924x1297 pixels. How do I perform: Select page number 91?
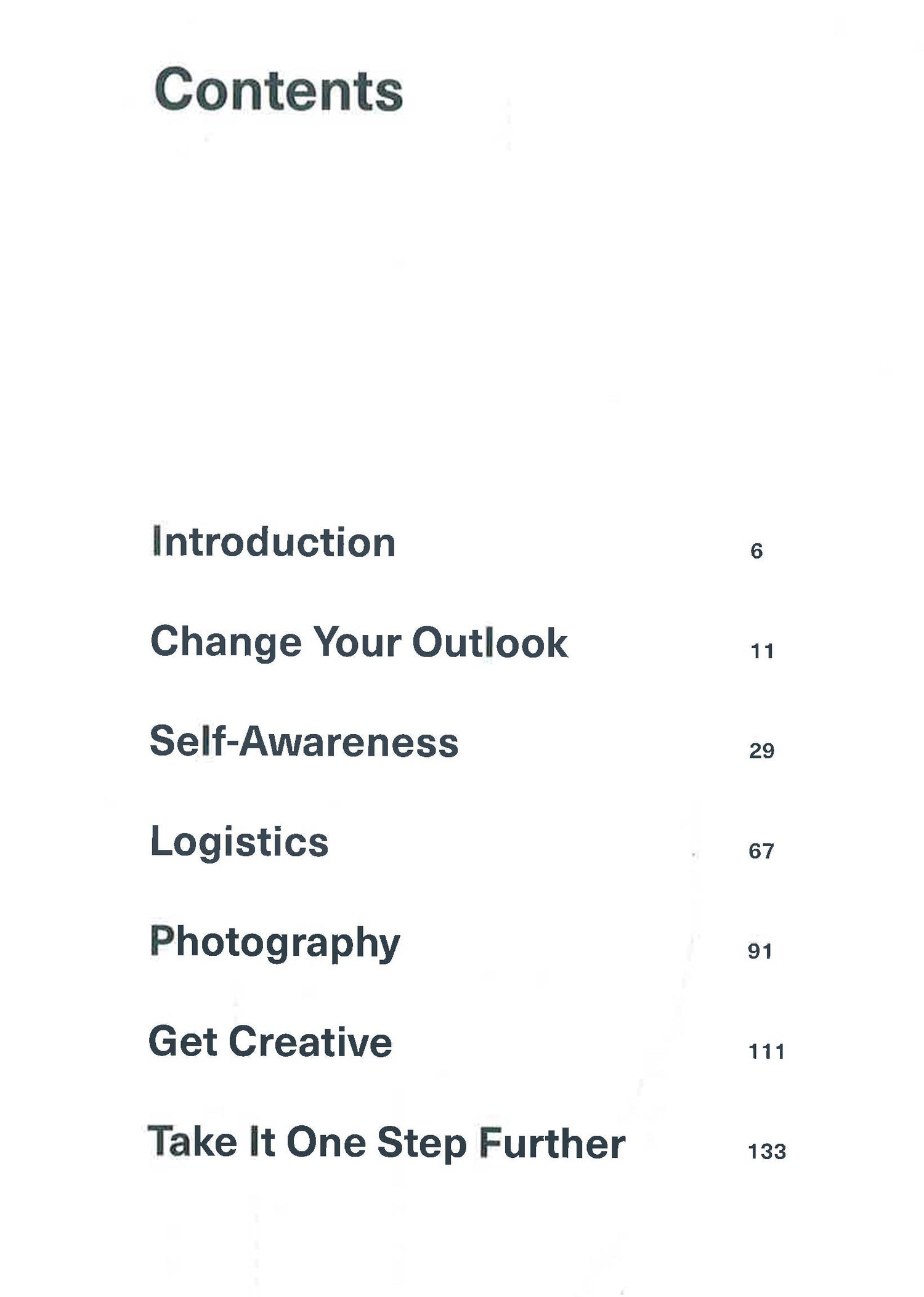click(x=760, y=952)
